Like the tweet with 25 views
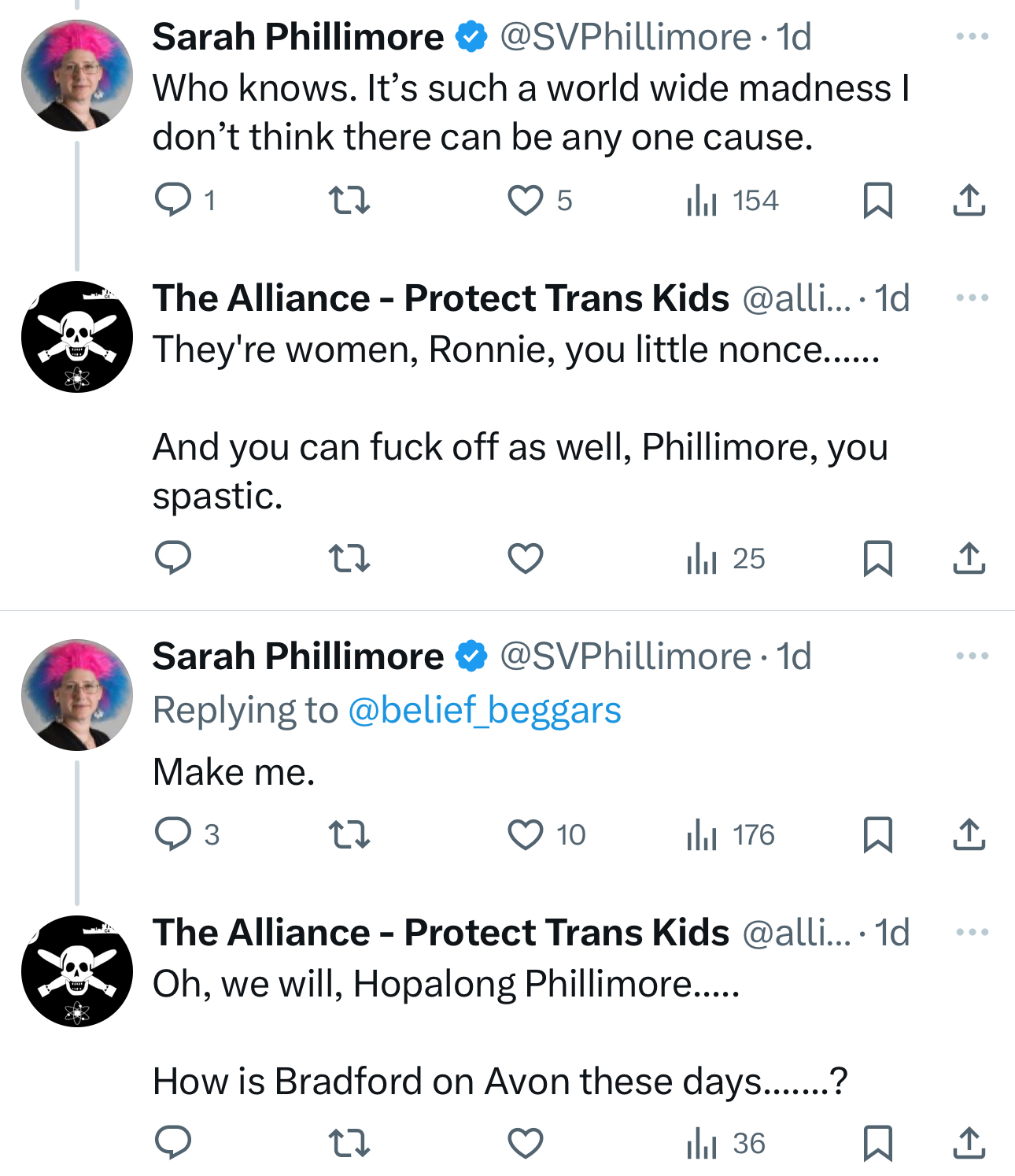The image size is (1015, 1176). [525, 558]
